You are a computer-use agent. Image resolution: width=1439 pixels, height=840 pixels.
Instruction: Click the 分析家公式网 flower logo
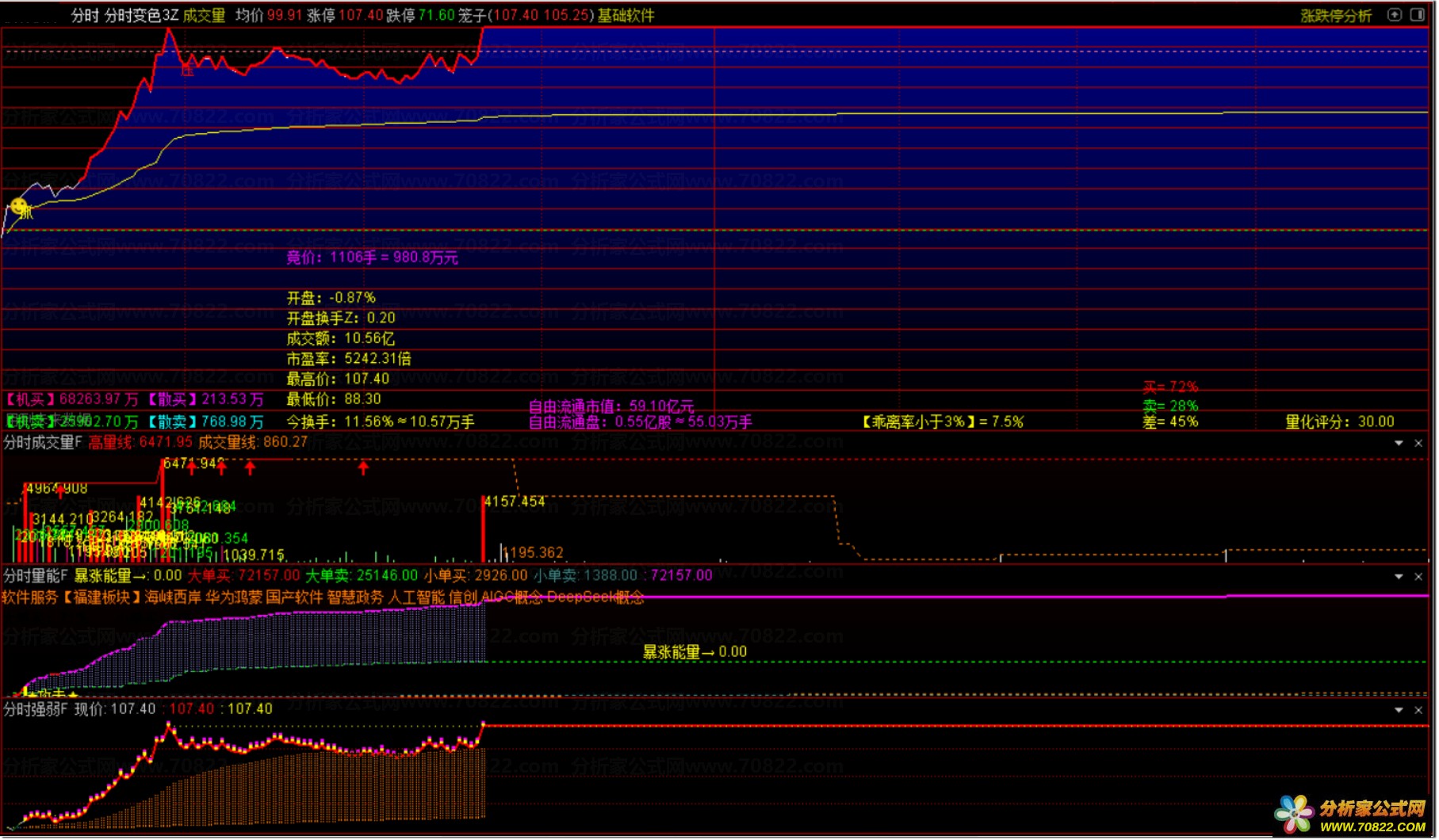[1294, 814]
